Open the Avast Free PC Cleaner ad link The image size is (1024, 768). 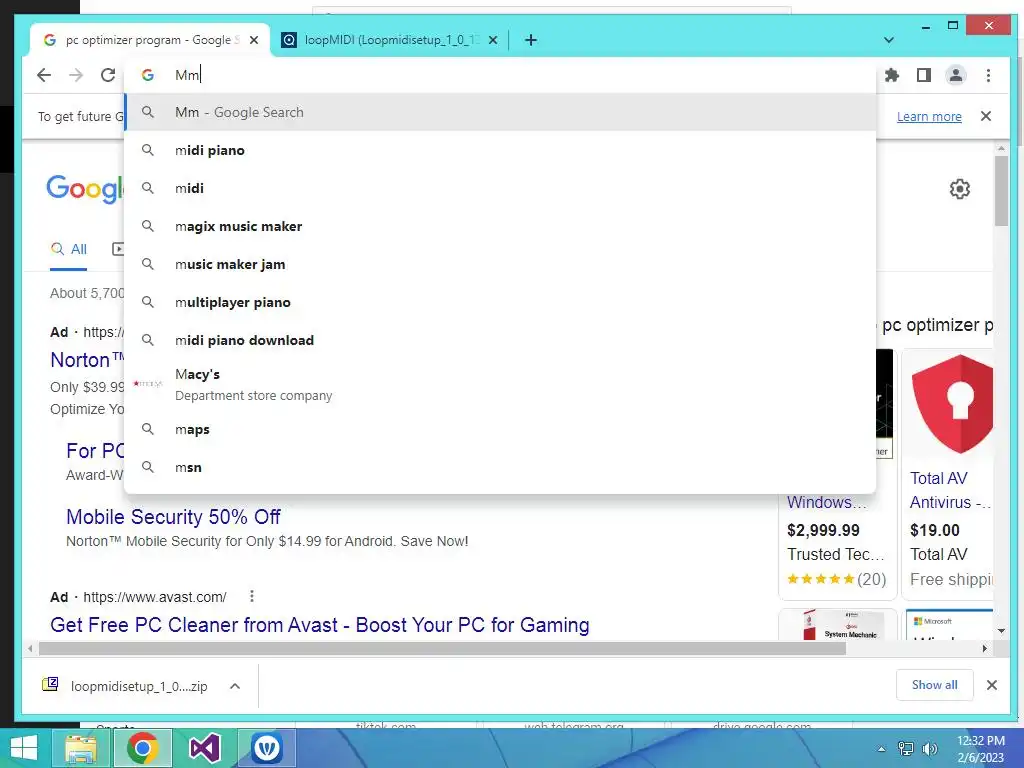point(319,625)
